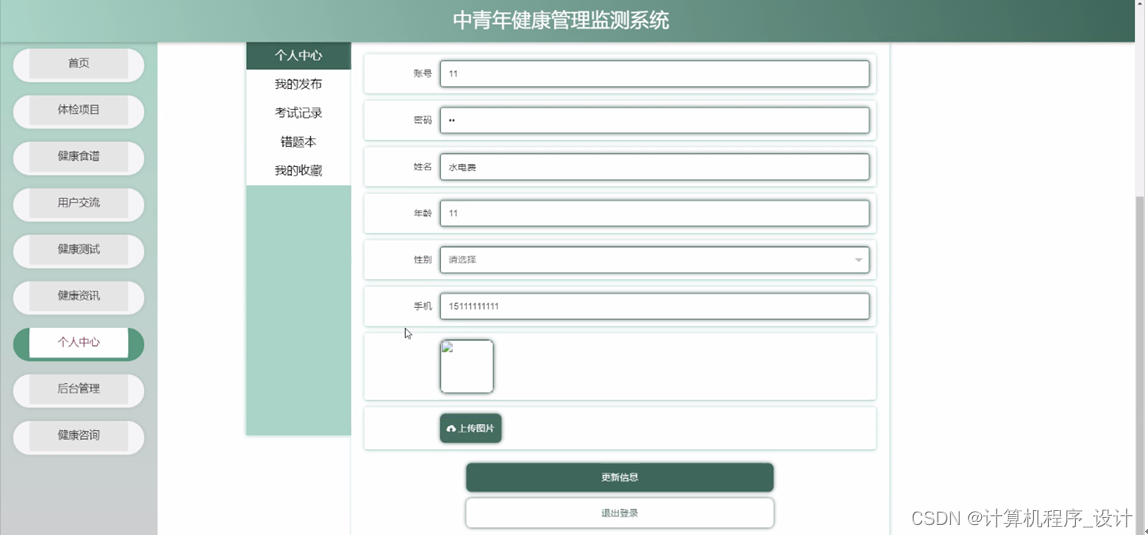Open 健康食谱 section
1148x537 pixels.
(x=78, y=158)
